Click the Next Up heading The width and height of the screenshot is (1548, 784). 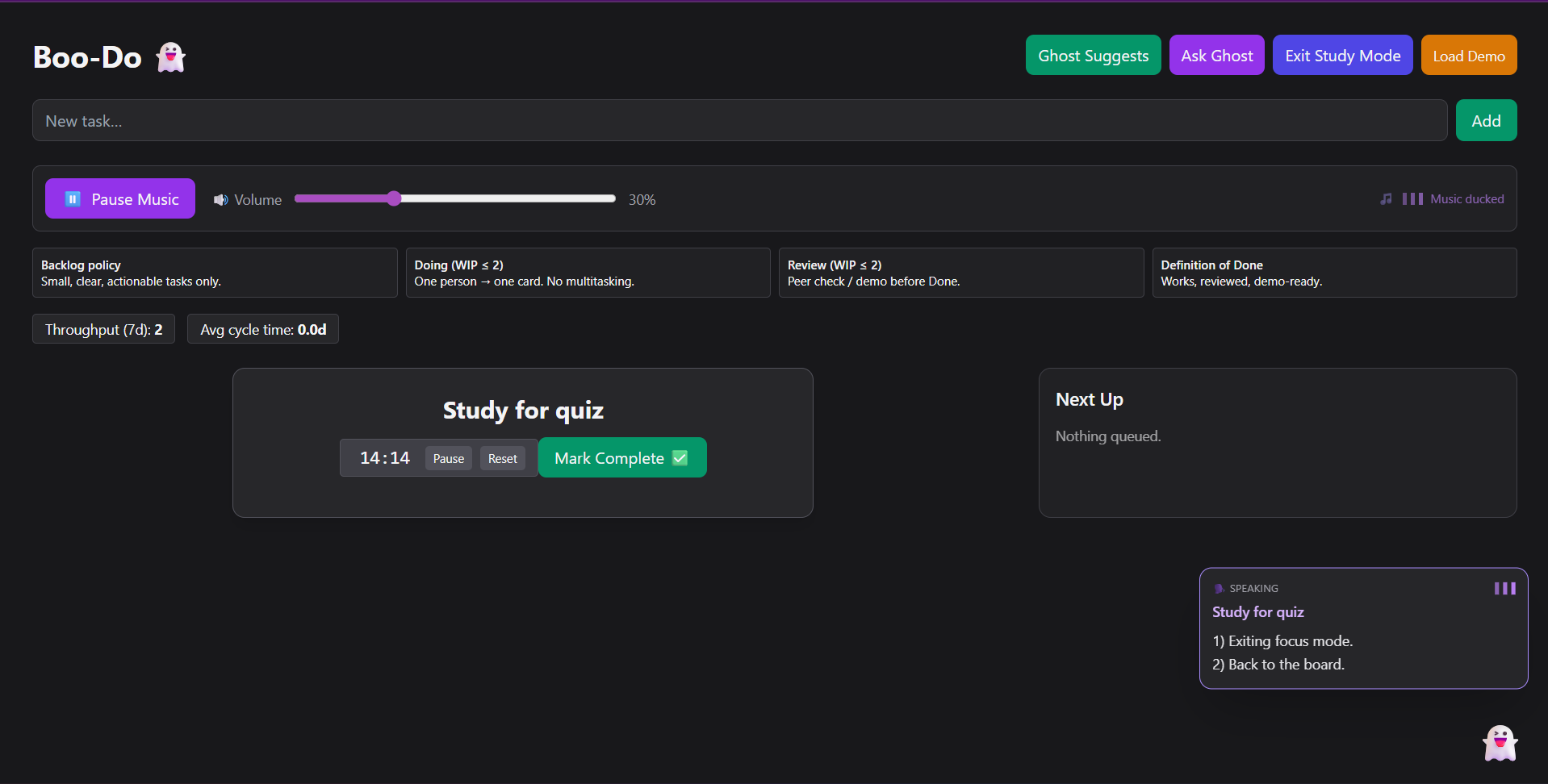click(1090, 399)
